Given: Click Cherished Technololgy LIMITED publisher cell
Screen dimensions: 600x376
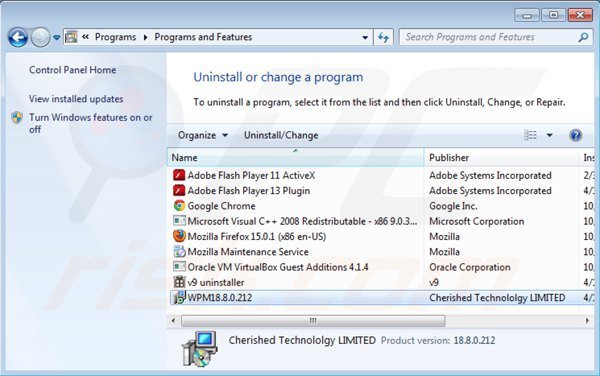Looking at the screenshot, I should (x=497, y=298).
